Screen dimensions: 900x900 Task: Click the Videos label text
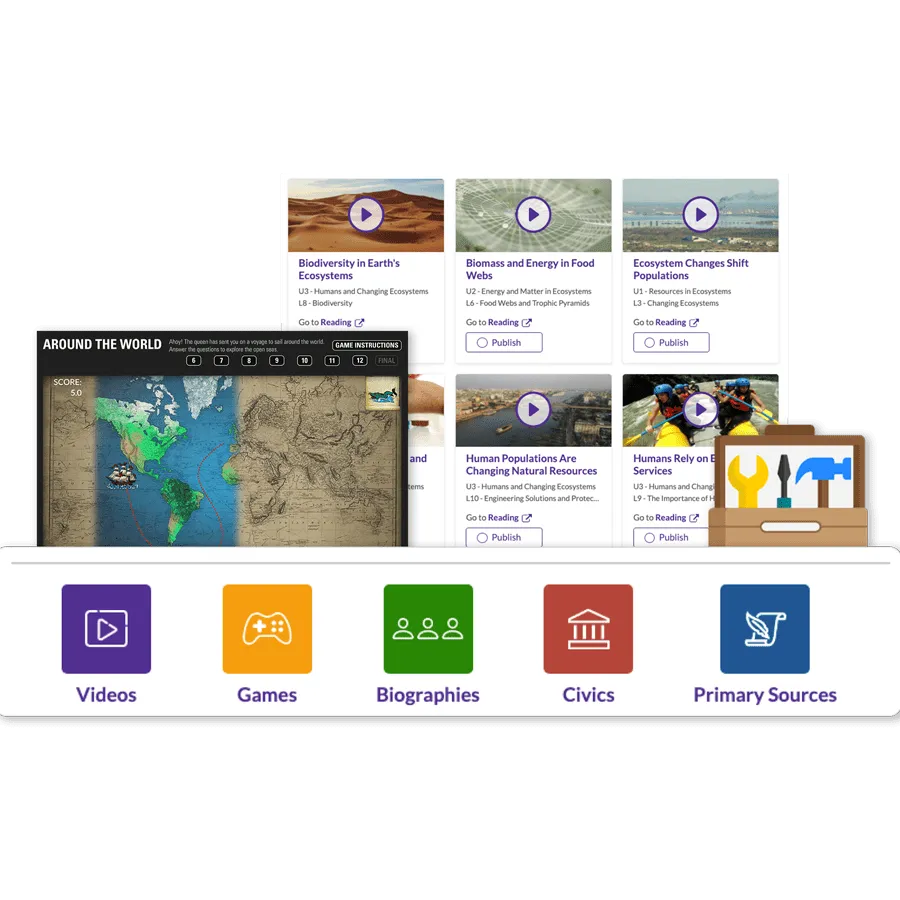pos(106,695)
